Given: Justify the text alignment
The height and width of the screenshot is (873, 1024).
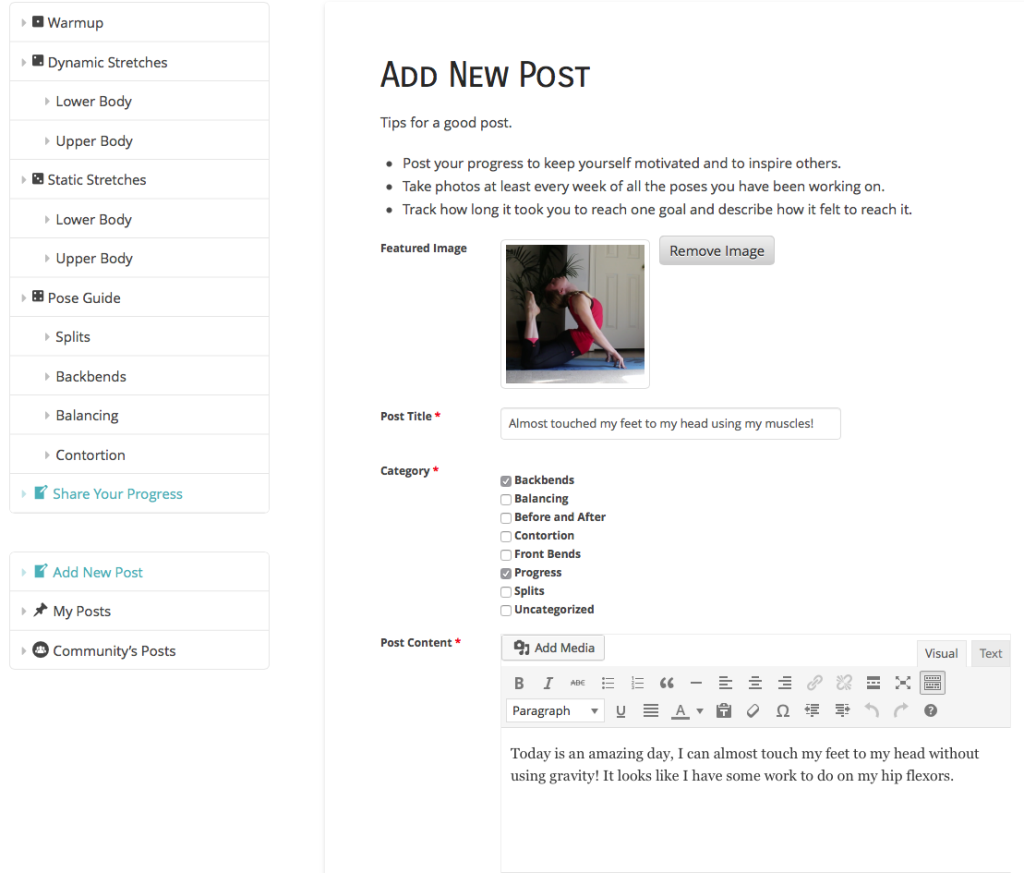Looking at the screenshot, I should (650, 711).
